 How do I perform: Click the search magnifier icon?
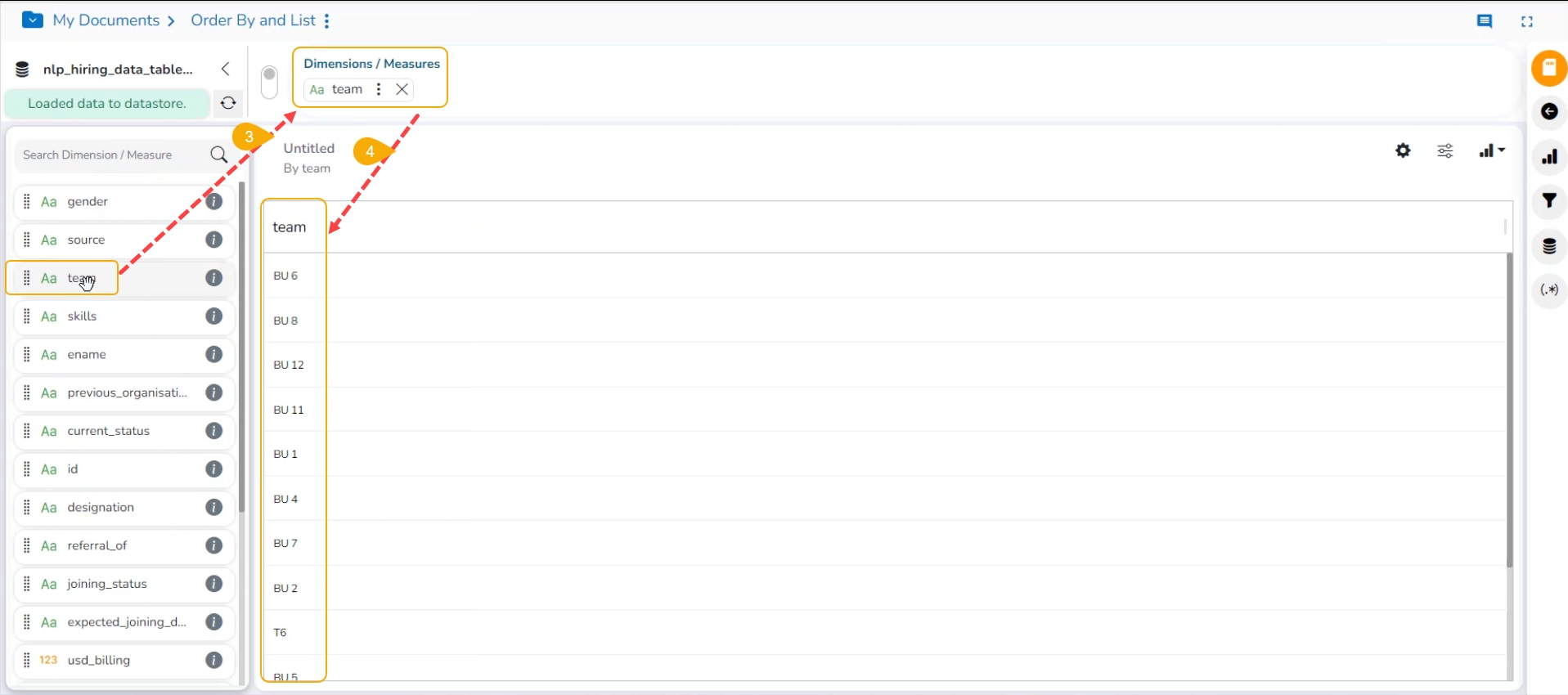point(218,155)
